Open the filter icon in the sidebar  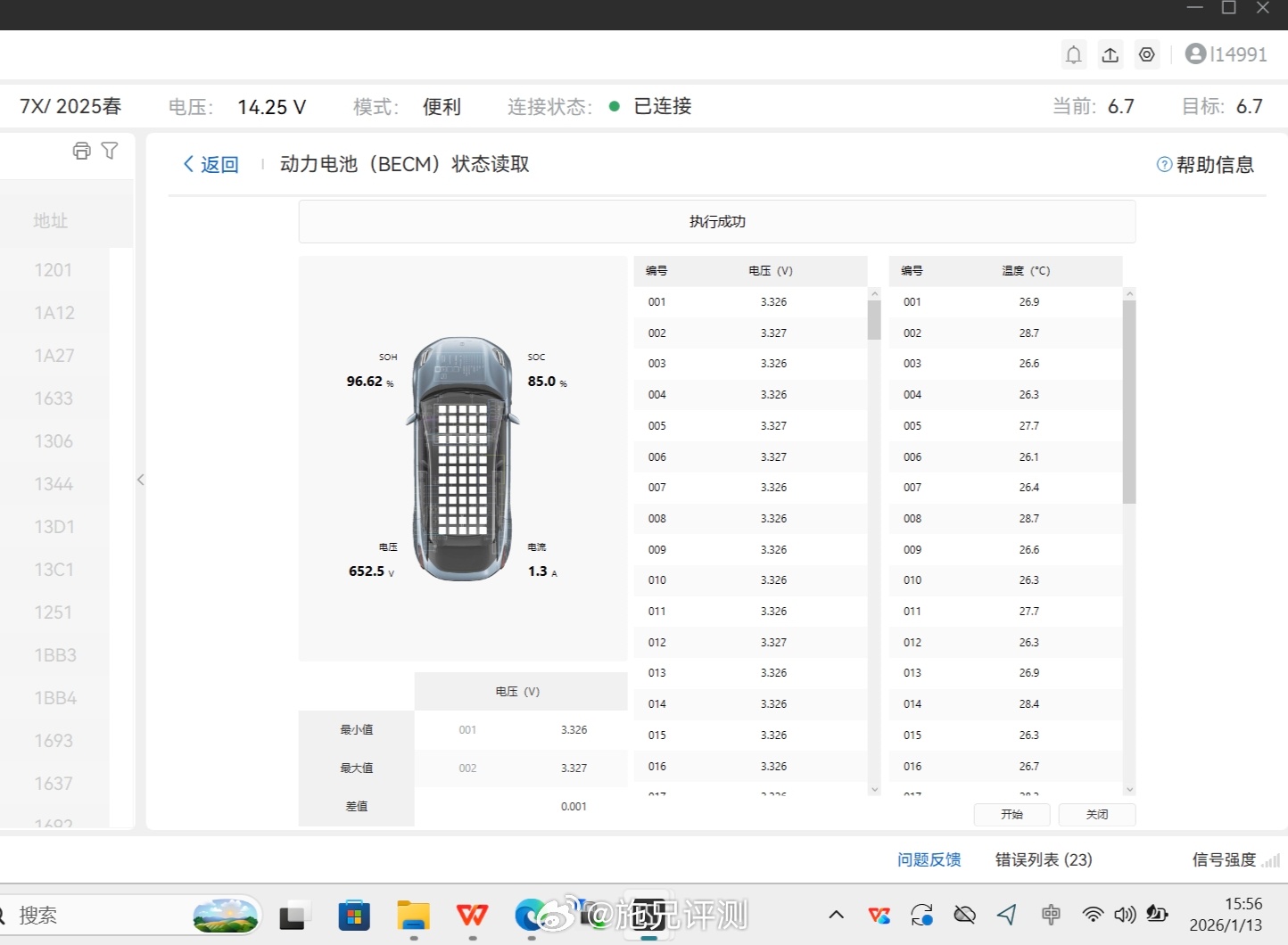coord(110,151)
